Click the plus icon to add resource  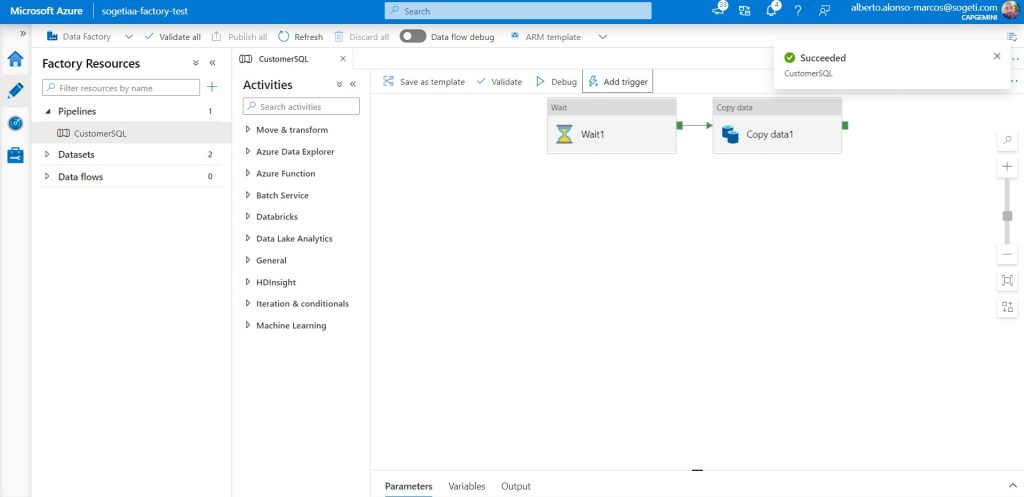[212, 88]
